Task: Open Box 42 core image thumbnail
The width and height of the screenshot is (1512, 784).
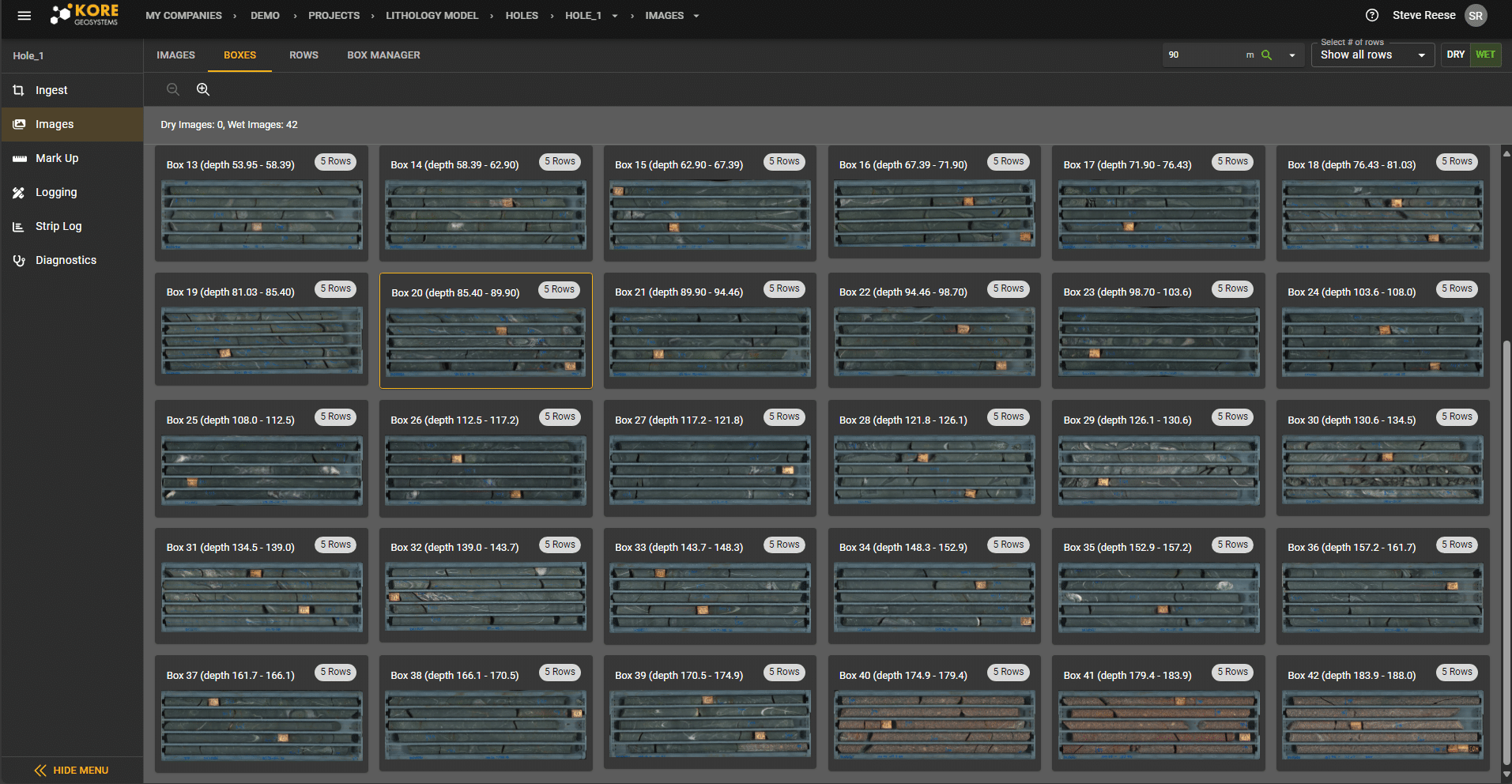Action: pyautogui.click(x=1382, y=725)
